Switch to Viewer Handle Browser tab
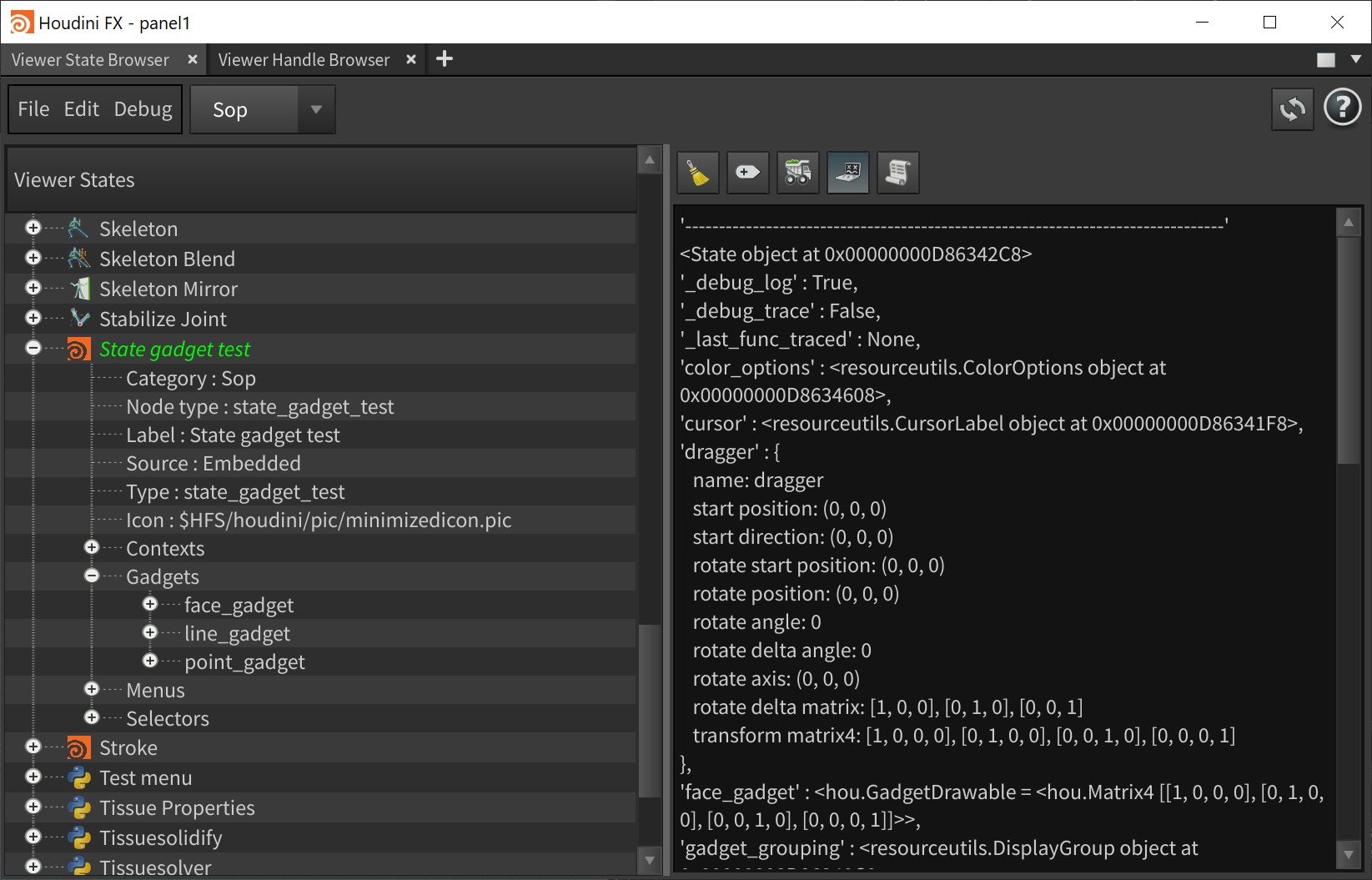The image size is (1372, 880). pos(304,60)
